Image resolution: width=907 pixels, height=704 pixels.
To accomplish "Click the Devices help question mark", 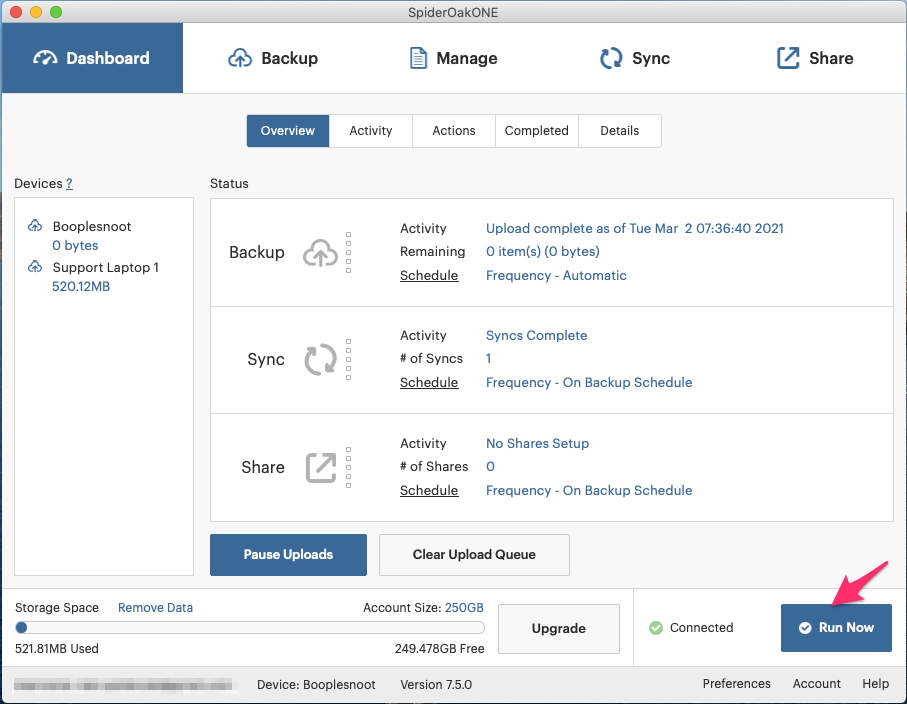I will point(69,183).
